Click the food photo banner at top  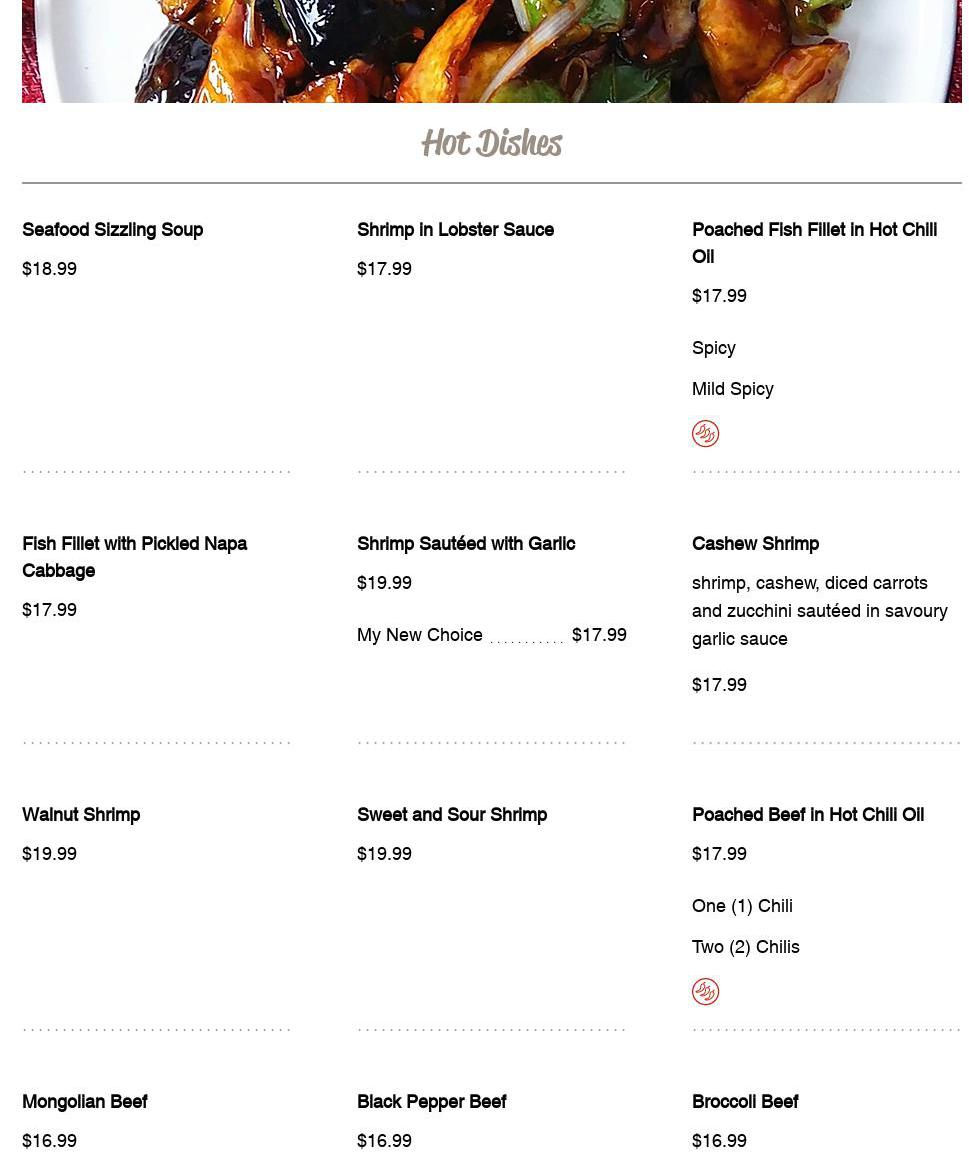[x=491, y=50]
